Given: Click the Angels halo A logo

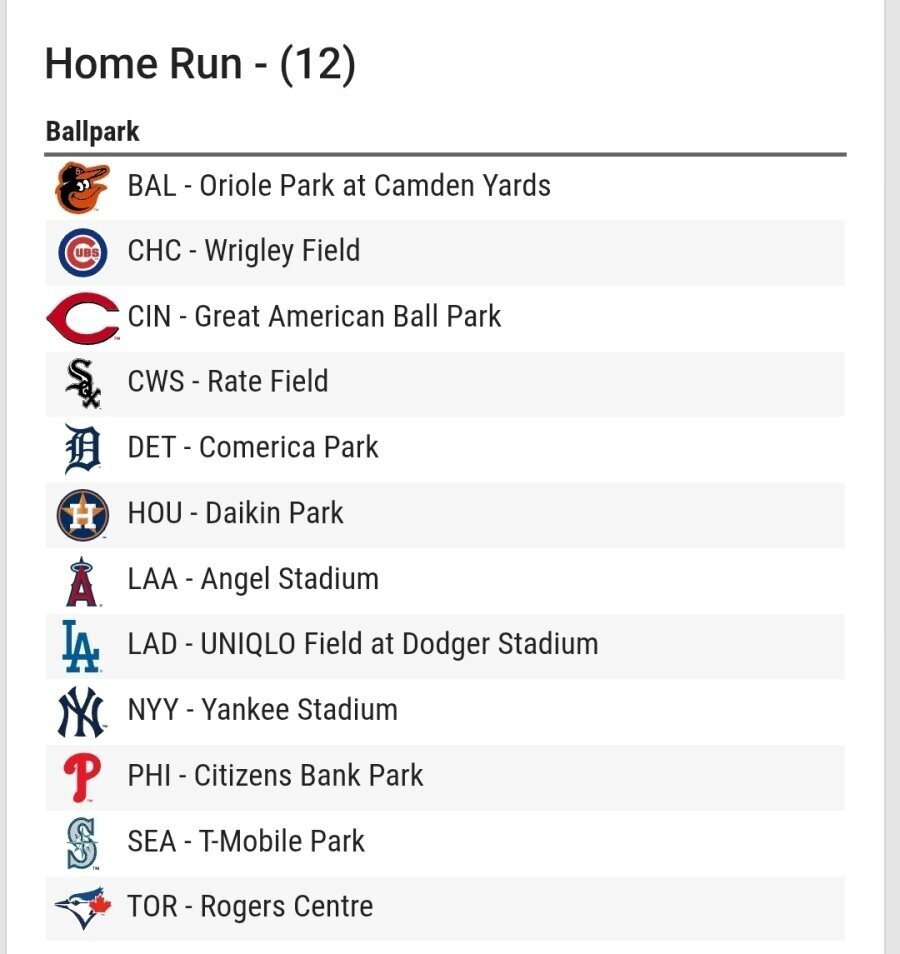Looking at the screenshot, I should [82, 581].
